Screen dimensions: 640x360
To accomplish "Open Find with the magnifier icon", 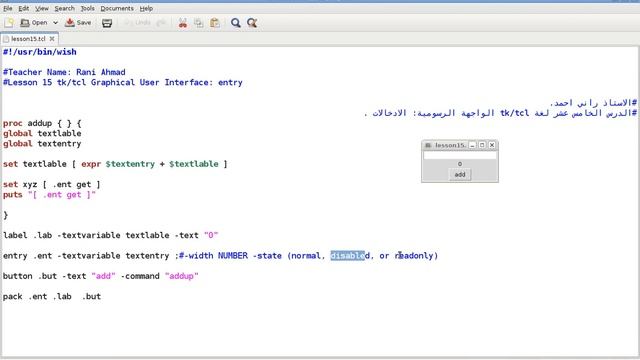I will [236, 23].
